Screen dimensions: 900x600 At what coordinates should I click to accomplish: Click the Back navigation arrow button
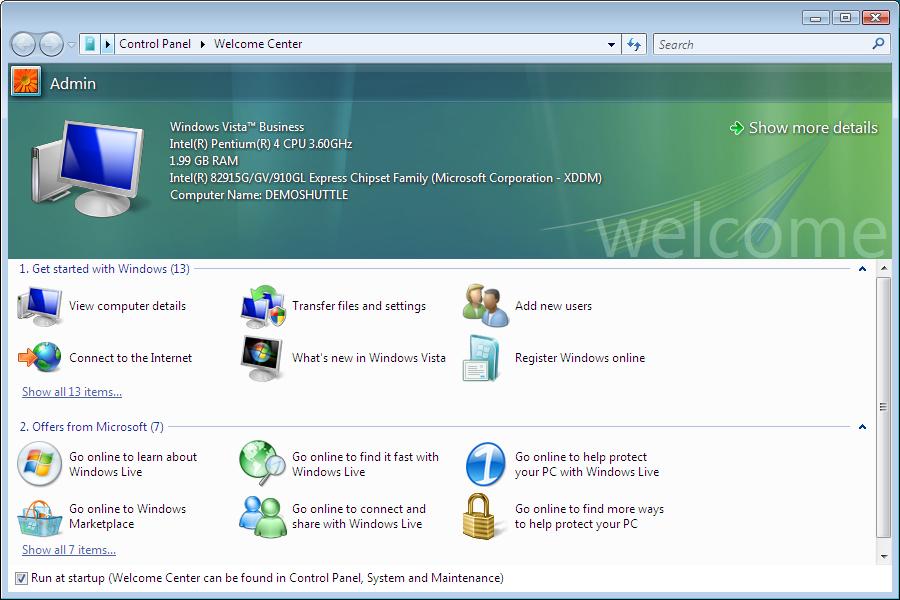24,44
